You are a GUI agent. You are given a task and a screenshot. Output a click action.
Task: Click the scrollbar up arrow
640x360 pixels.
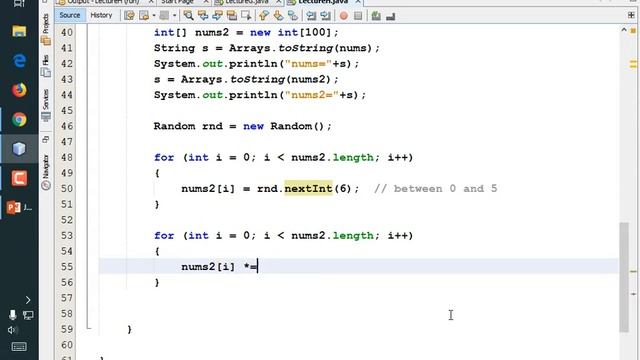click(624, 30)
